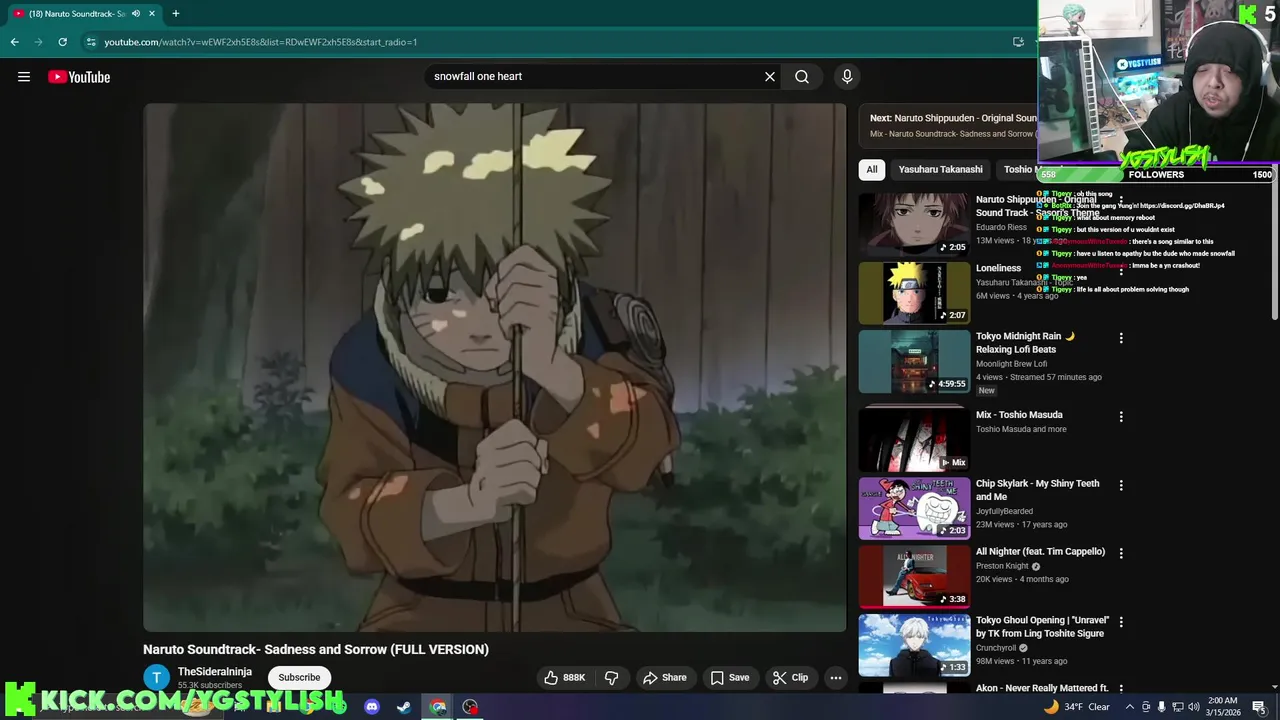Run search with the magnifier button

(802, 76)
